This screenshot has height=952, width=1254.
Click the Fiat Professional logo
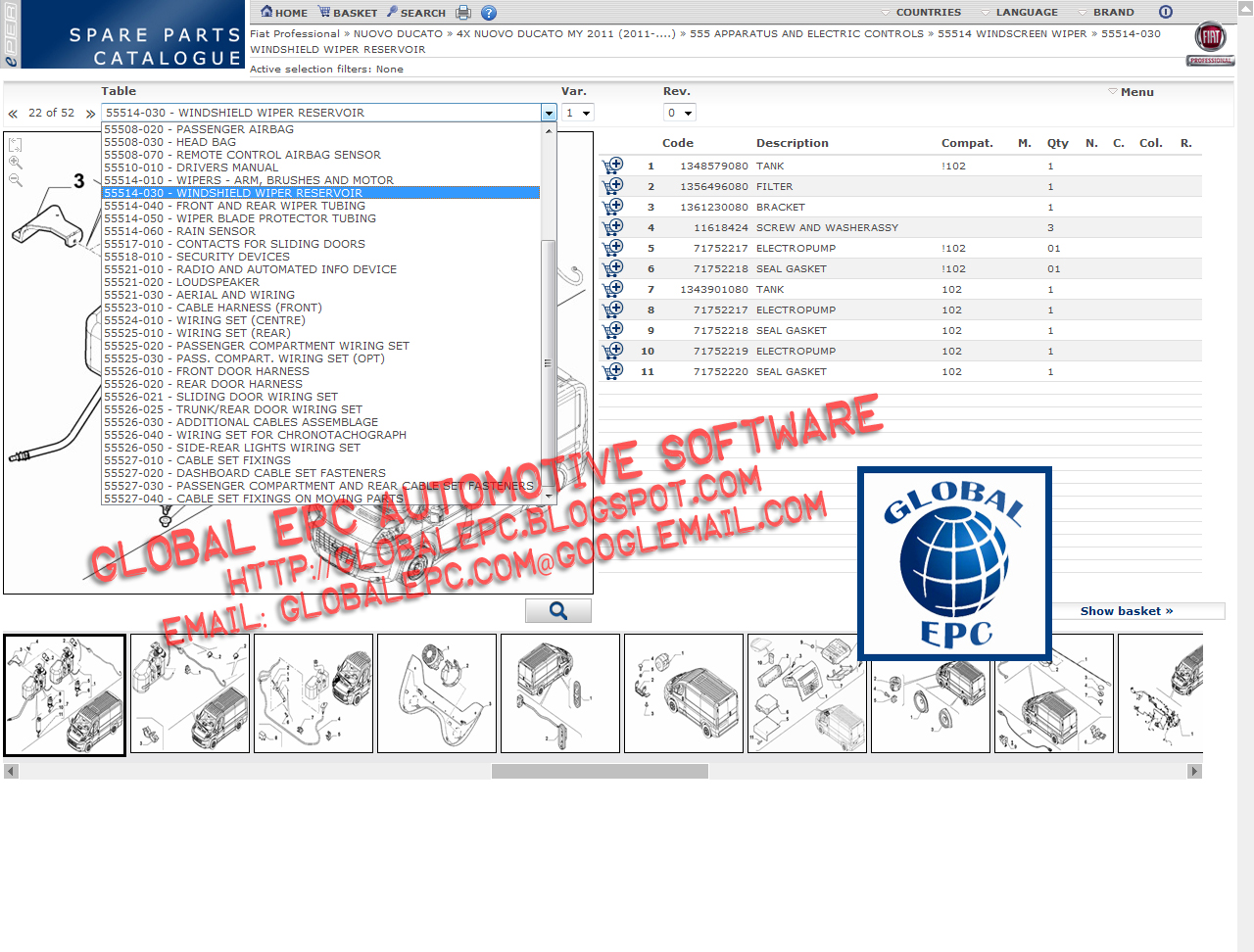[1211, 44]
